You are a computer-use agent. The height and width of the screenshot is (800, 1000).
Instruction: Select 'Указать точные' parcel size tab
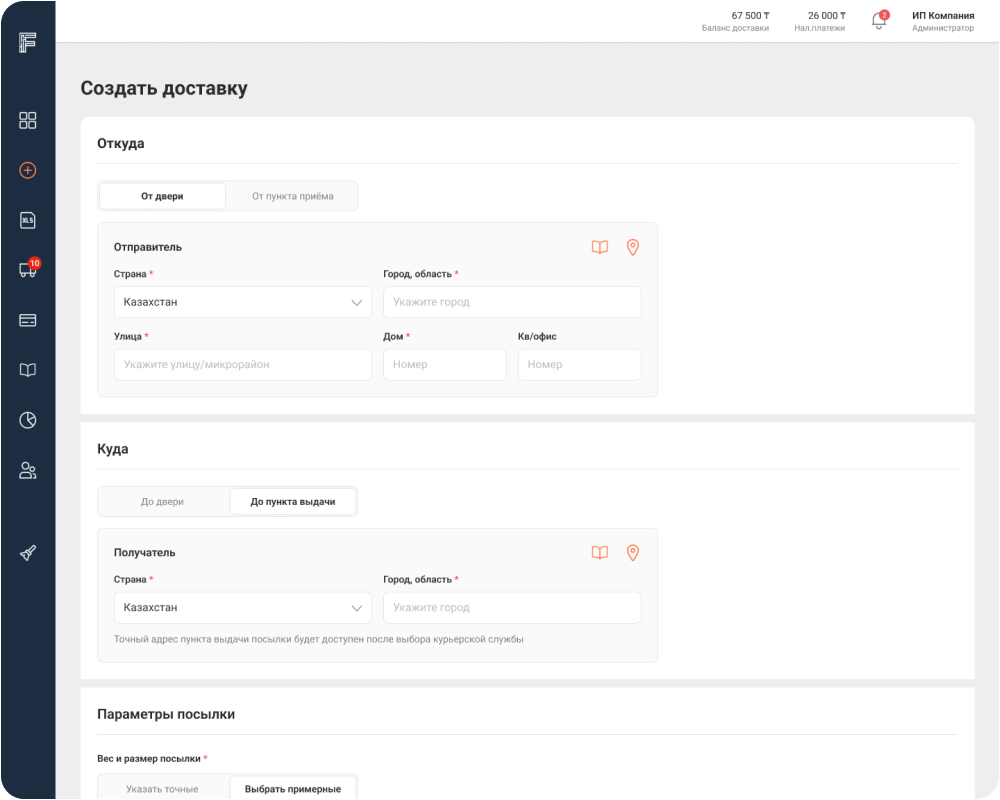point(162,789)
